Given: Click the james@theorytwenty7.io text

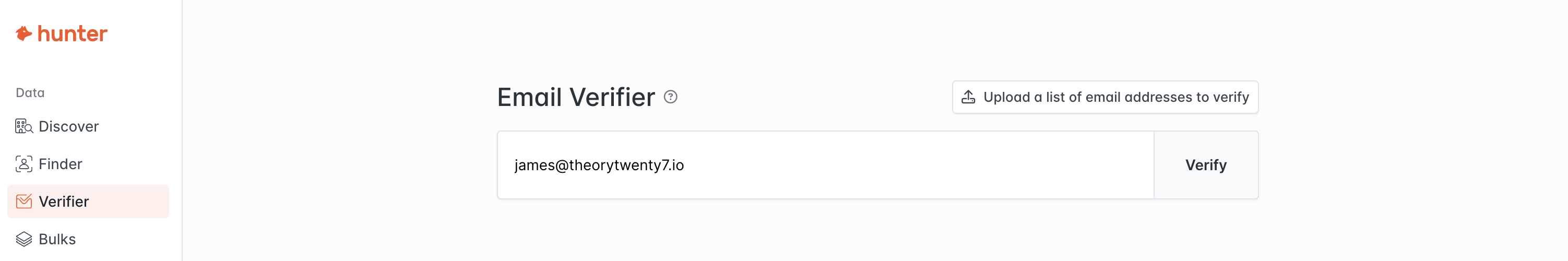Looking at the screenshot, I should pos(599,165).
